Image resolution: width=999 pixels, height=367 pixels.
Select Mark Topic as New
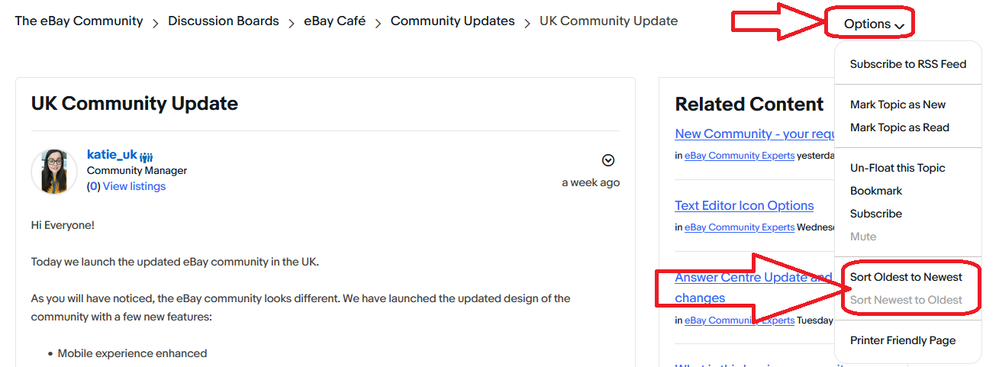point(898,104)
